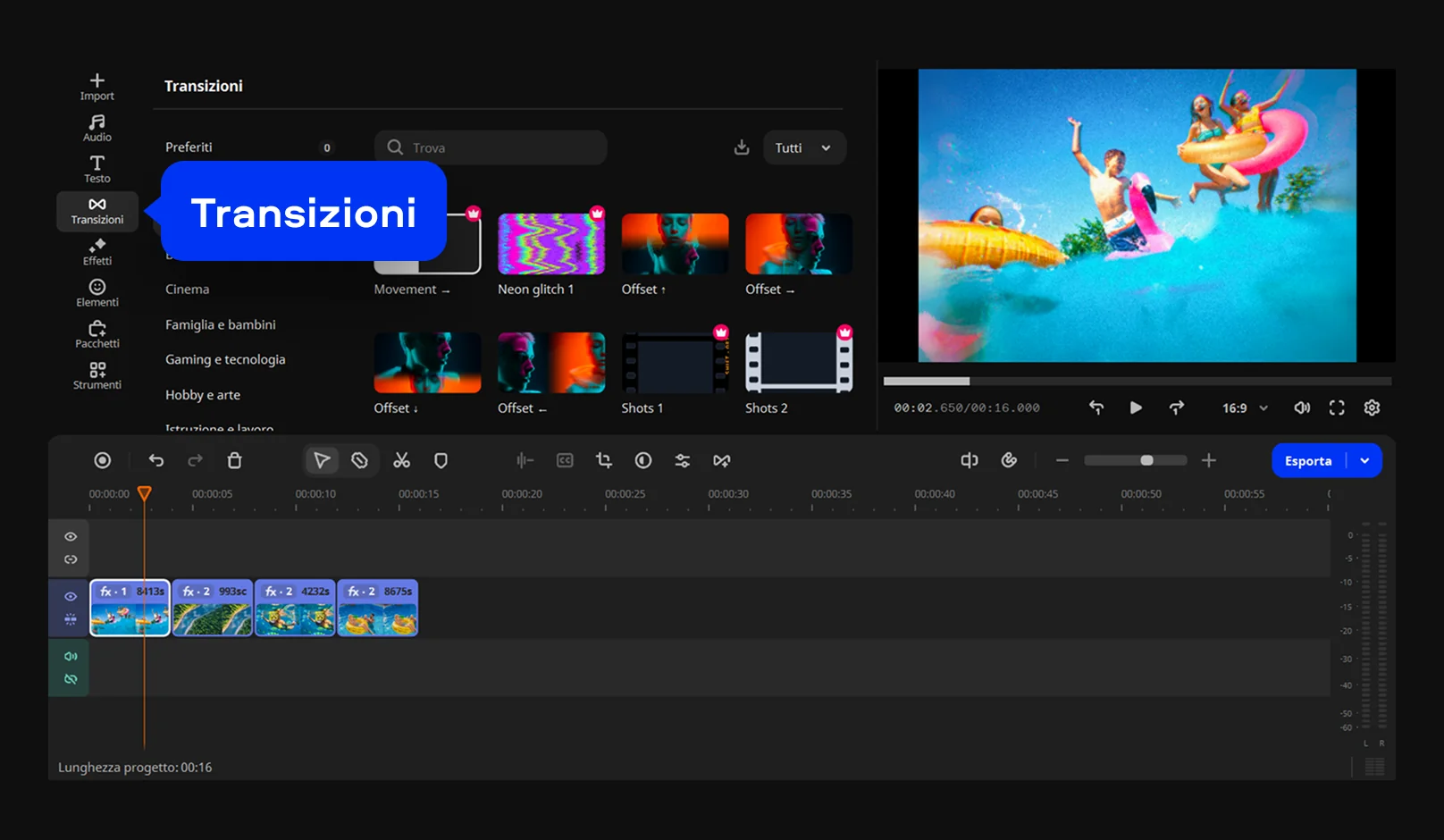
Task: Click the scissors split tool
Action: (x=401, y=460)
